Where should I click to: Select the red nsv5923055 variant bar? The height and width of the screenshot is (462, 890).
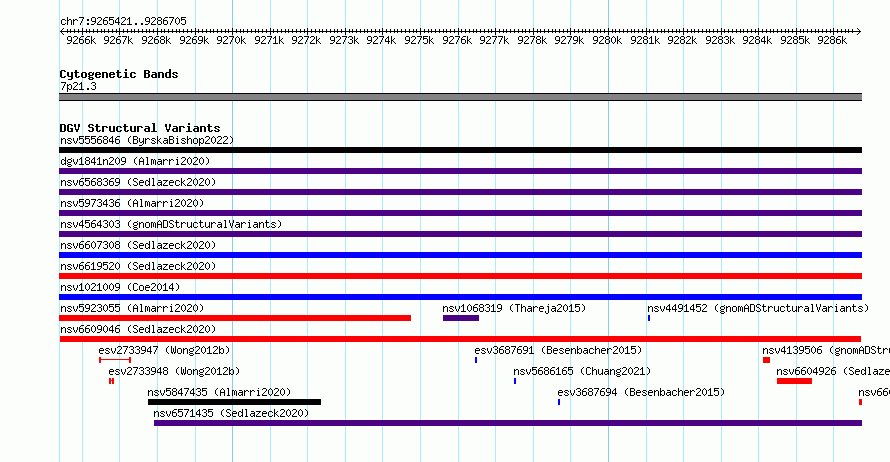pos(235,318)
